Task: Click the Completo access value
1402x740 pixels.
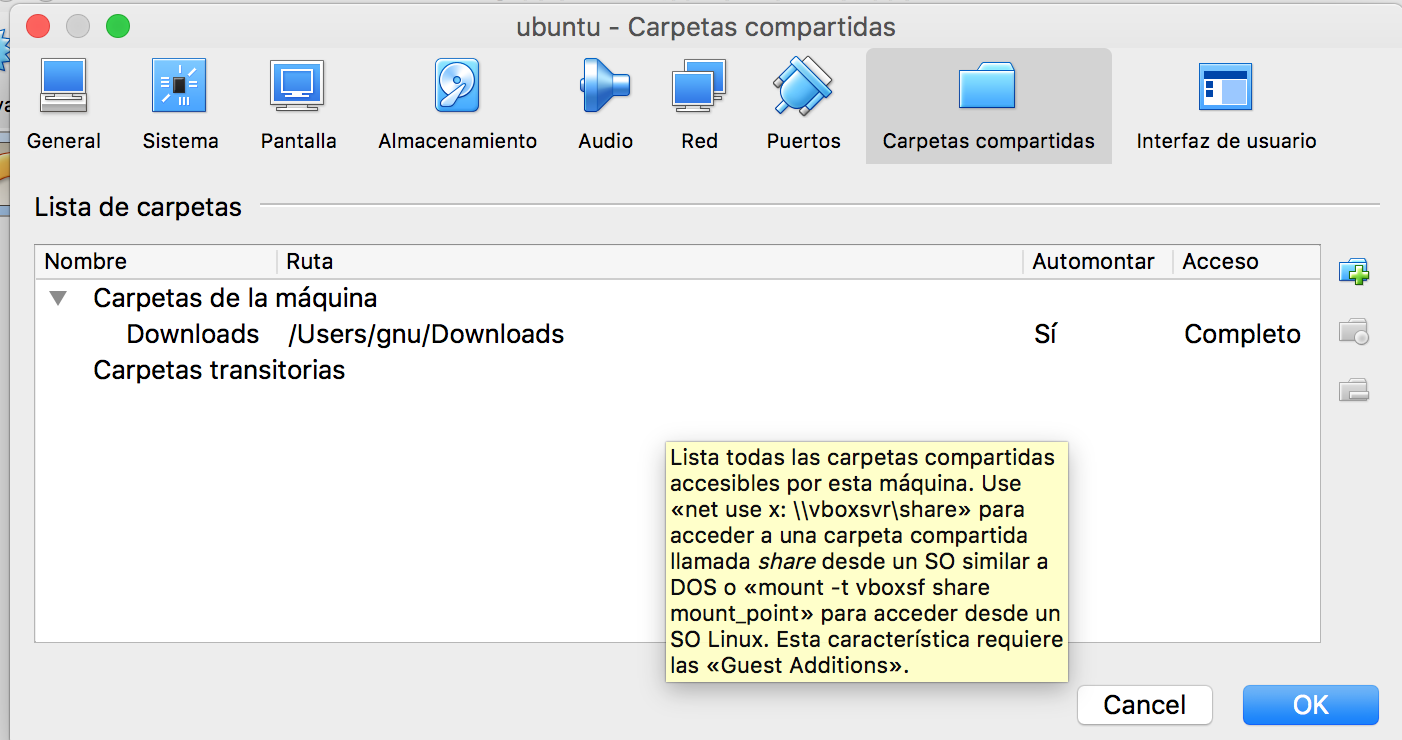Action: (1242, 334)
